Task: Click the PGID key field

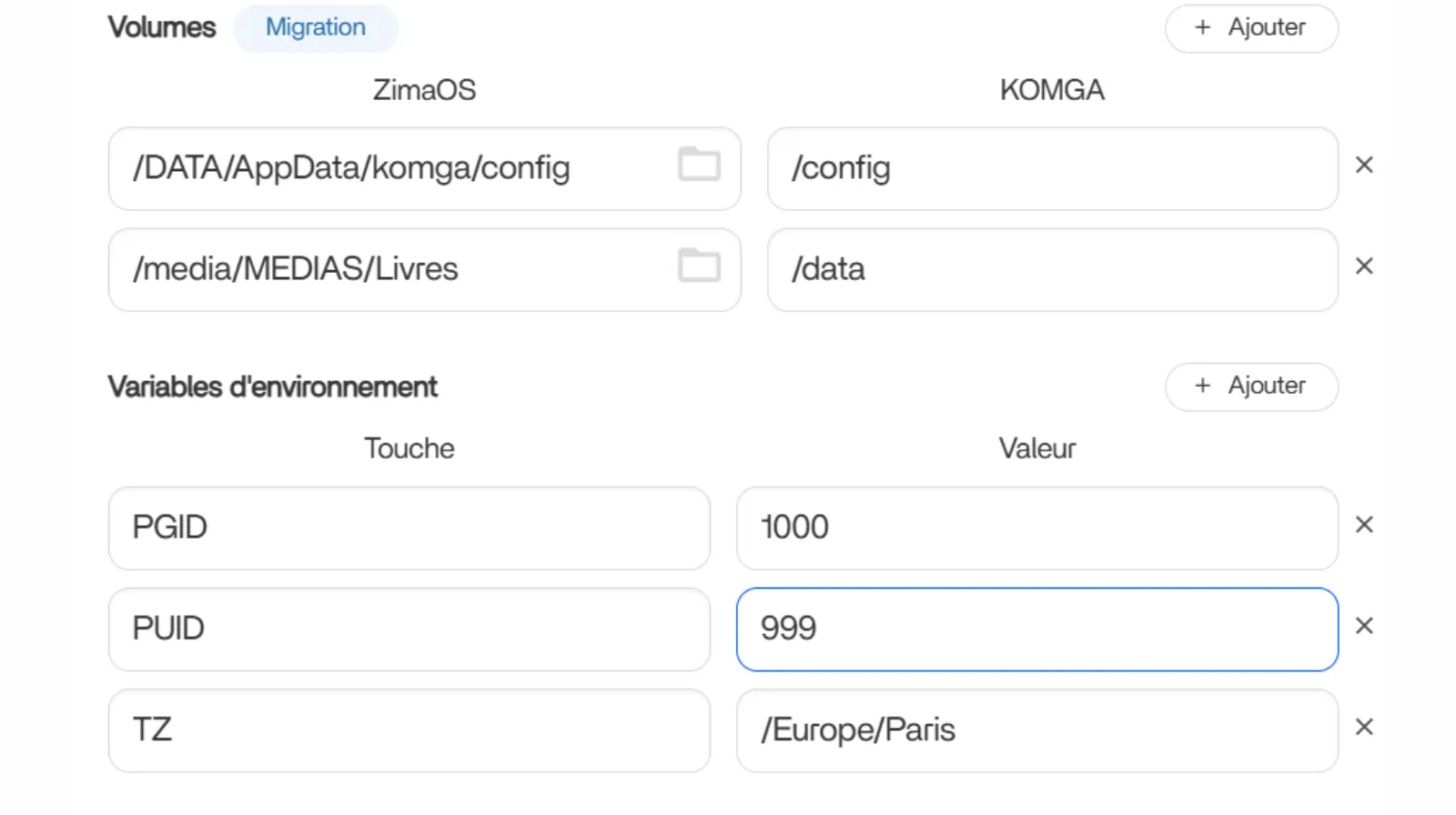Action: click(x=409, y=528)
